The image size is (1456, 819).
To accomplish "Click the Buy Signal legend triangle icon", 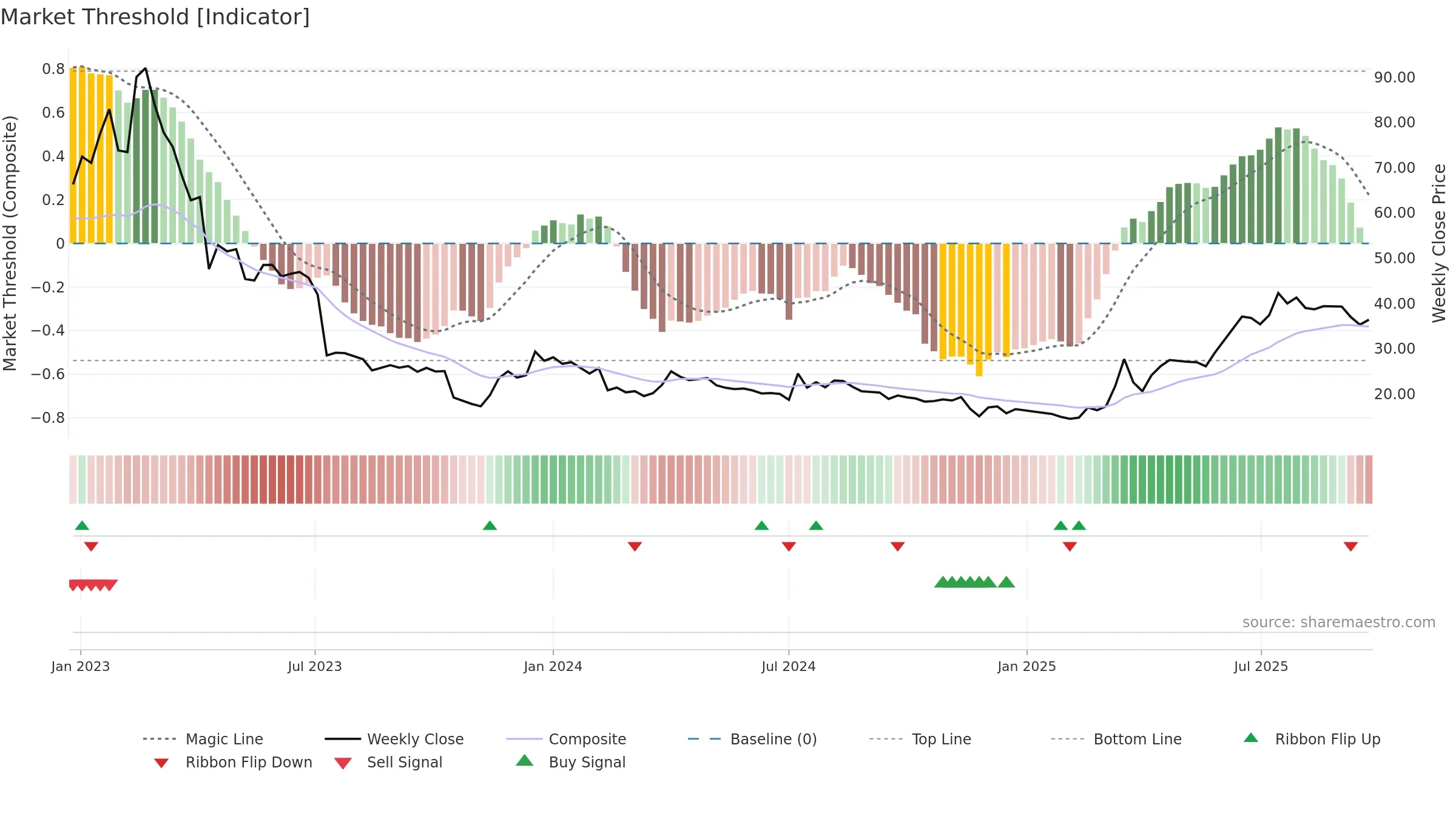I will pyautogui.click(x=524, y=760).
